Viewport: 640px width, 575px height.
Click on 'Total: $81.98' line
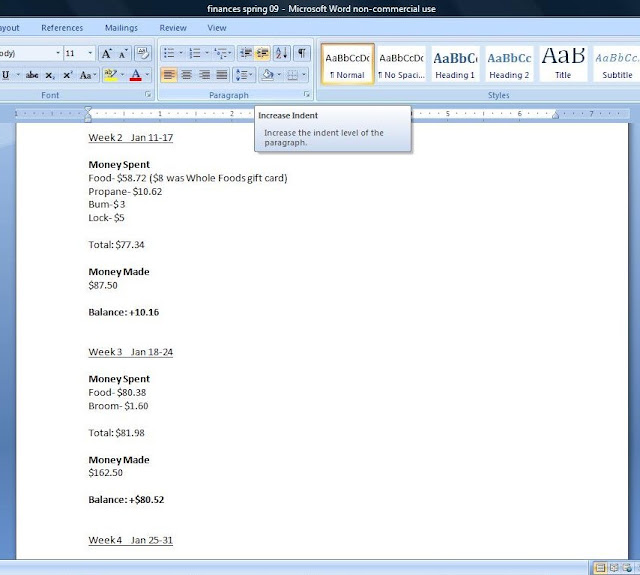coord(116,433)
